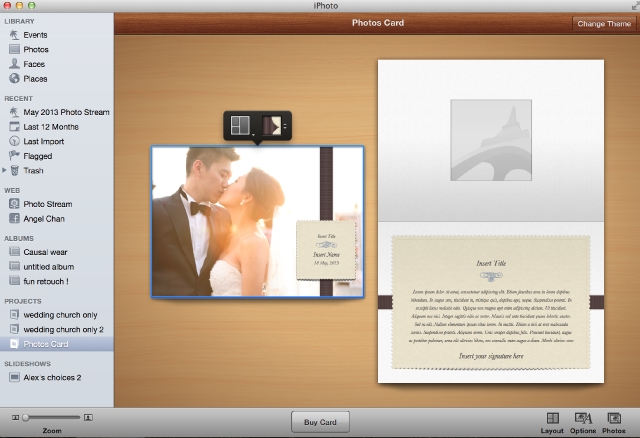This screenshot has height=438, width=640.
Task: Open the Facebook album Angel Chan
Action: (45, 218)
